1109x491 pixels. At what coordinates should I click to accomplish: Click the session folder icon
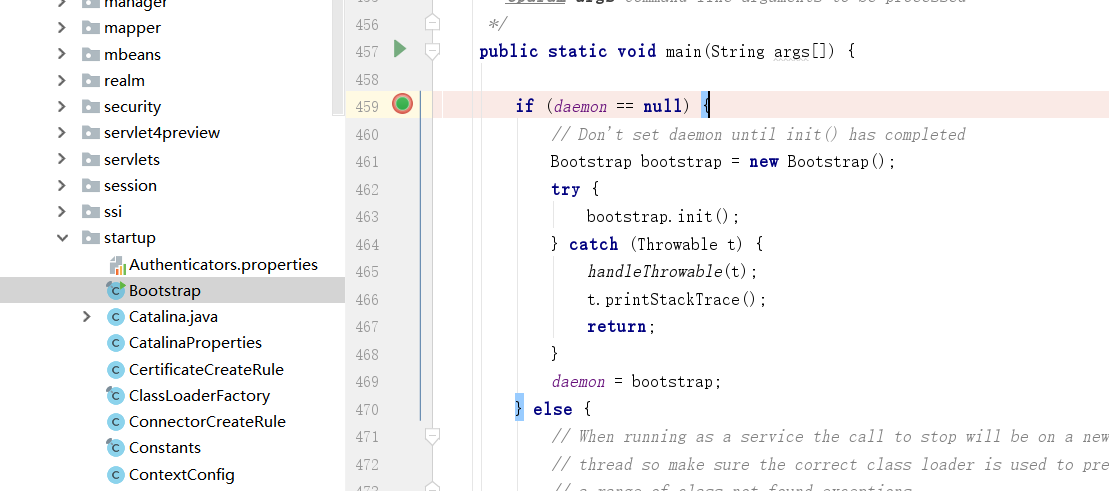click(91, 185)
